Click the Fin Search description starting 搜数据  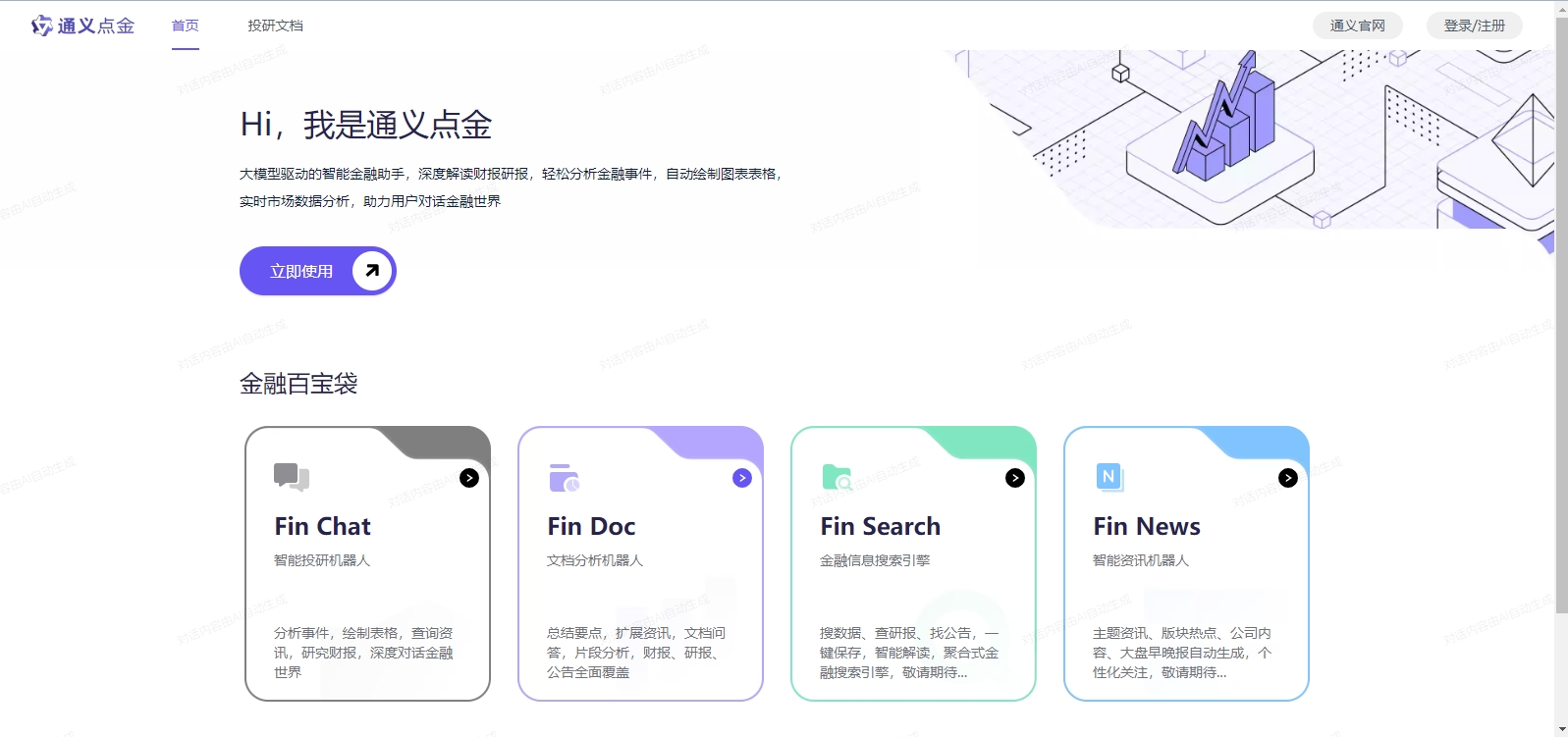[909, 653]
